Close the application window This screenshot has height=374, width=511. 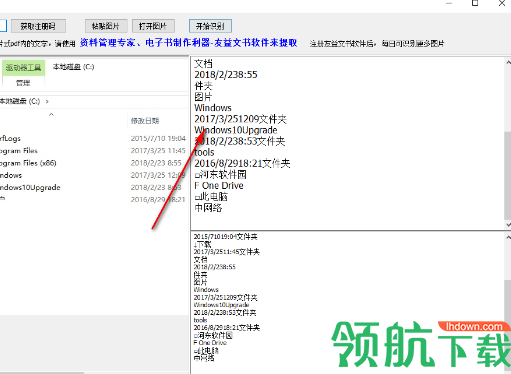point(502,3)
